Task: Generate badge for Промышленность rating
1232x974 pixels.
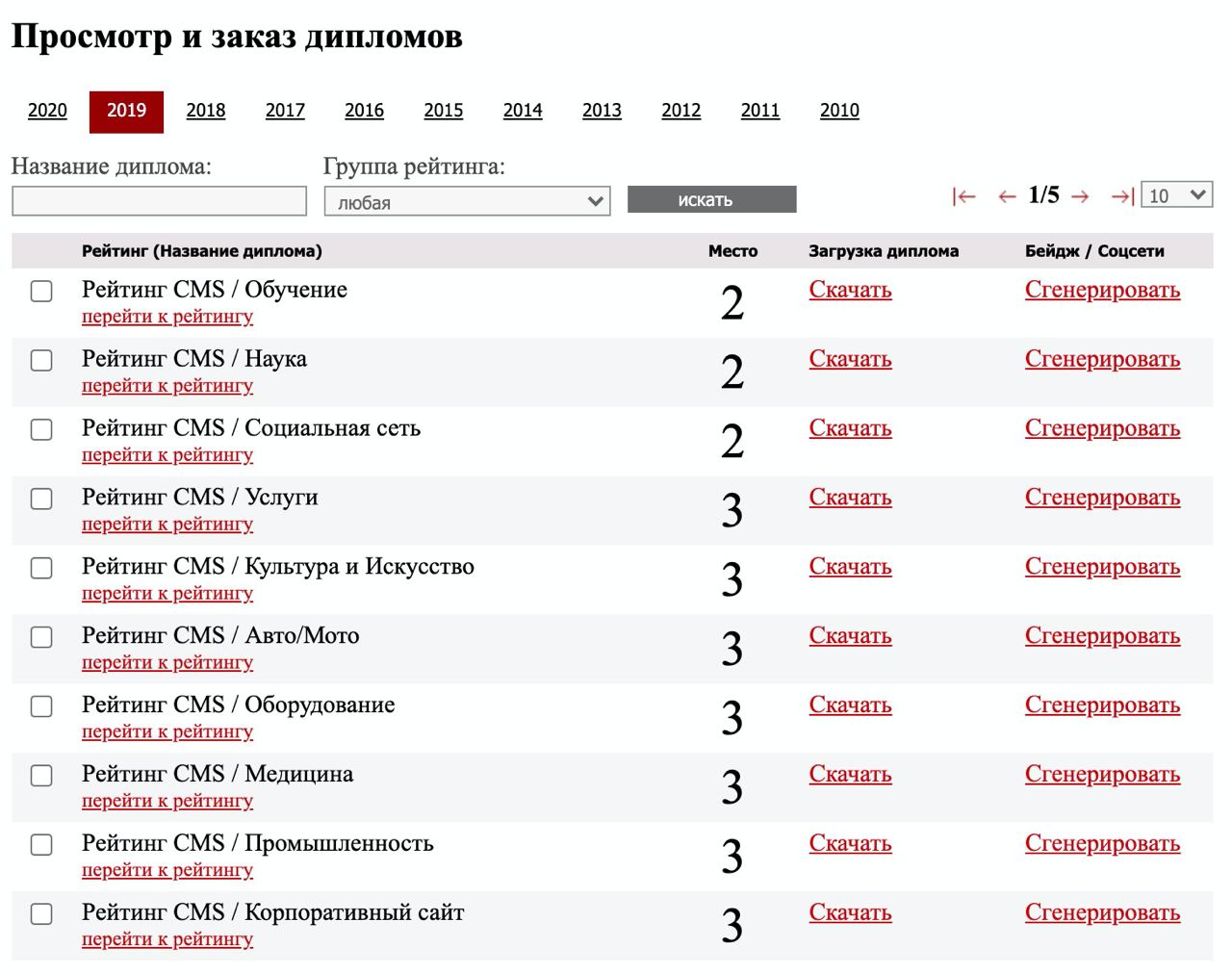Action: pyautogui.click(x=1102, y=844)
